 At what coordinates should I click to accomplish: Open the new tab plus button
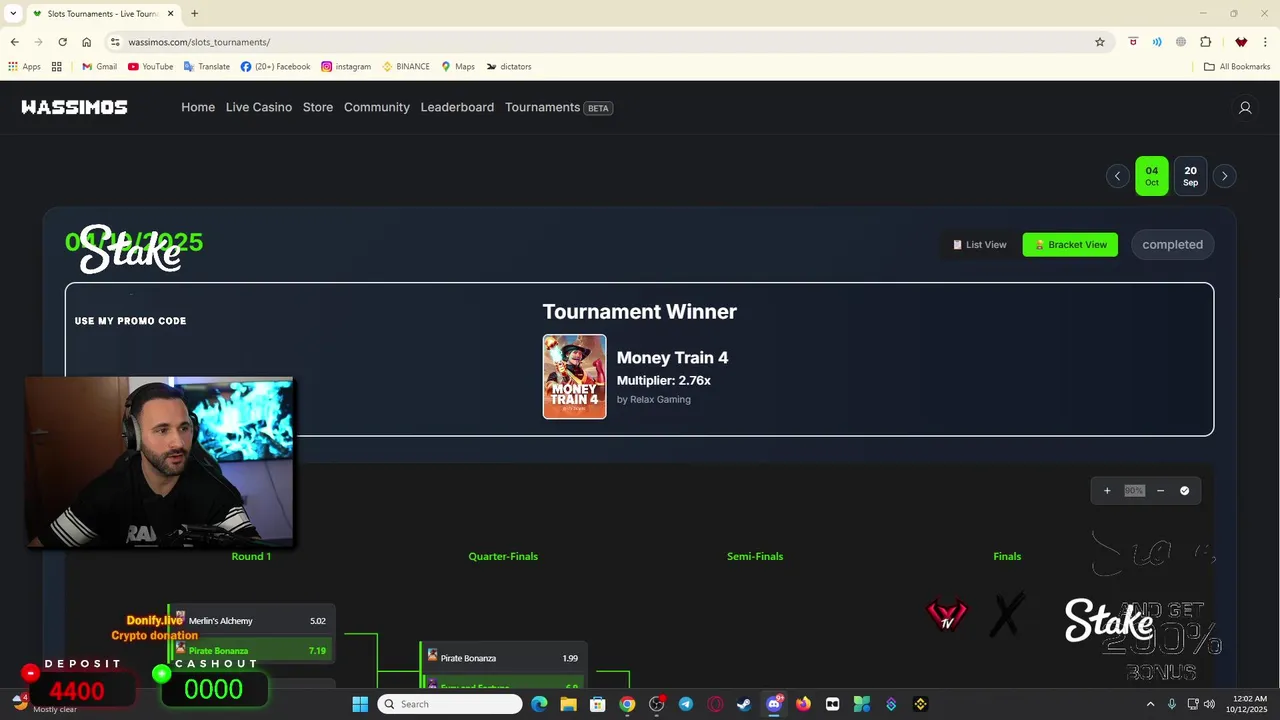click(194, 14)
